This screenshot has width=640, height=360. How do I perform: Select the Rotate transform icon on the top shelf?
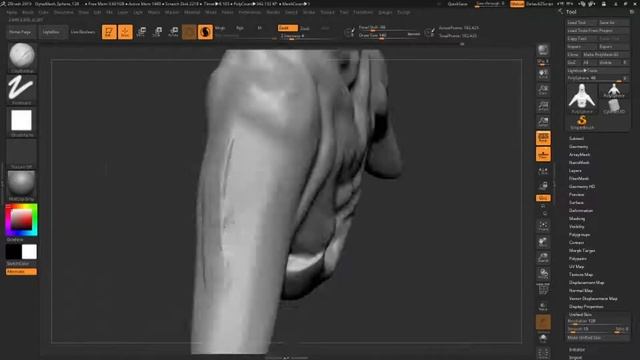[173, 32]
